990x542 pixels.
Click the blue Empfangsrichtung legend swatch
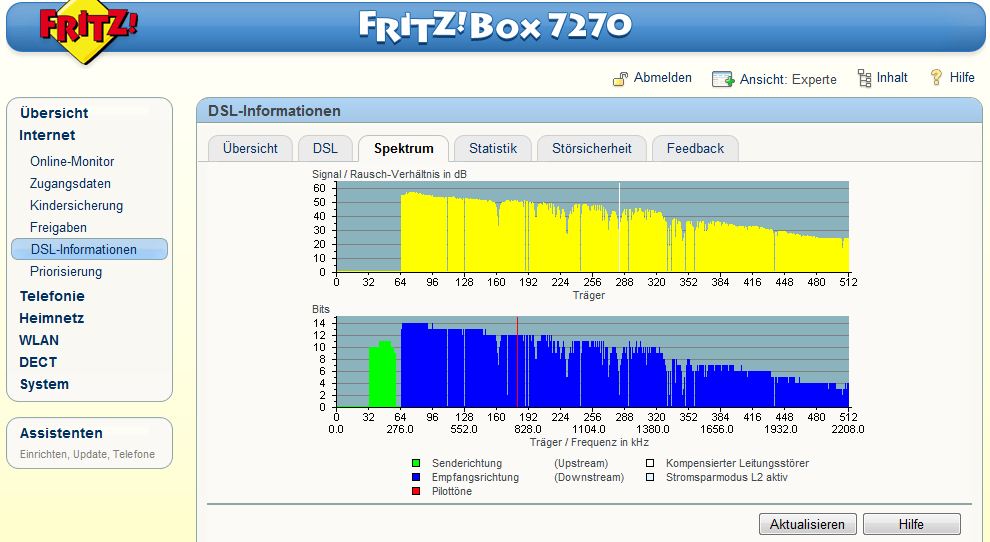pos(417,478)
